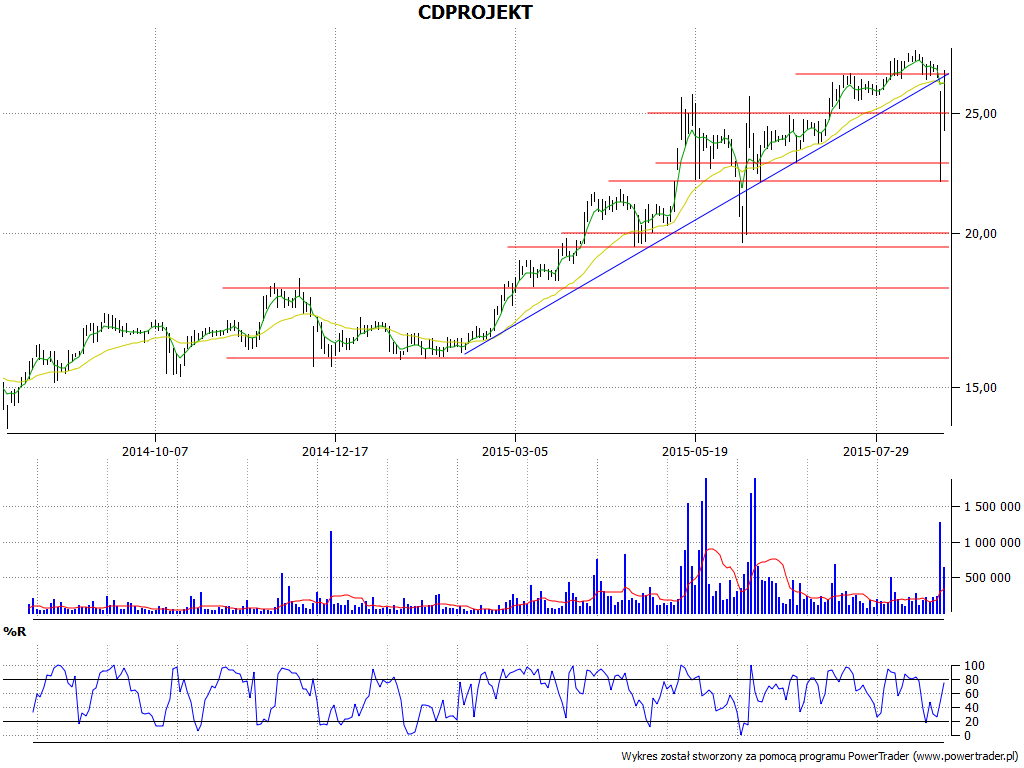Click the 1 000 000 volume axis label

(x=992, y=542)
